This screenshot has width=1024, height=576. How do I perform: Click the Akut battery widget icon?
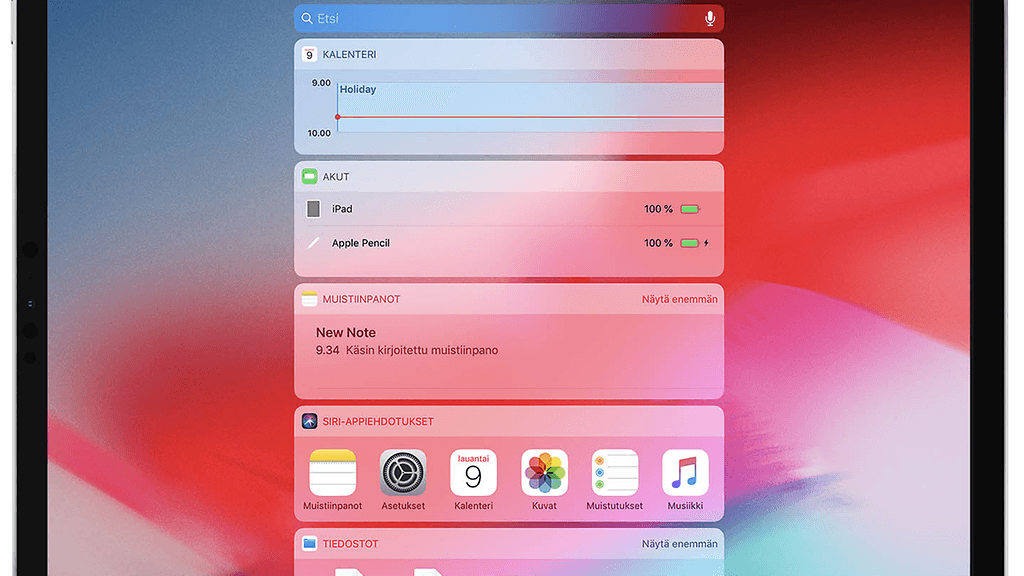[309, 177]
